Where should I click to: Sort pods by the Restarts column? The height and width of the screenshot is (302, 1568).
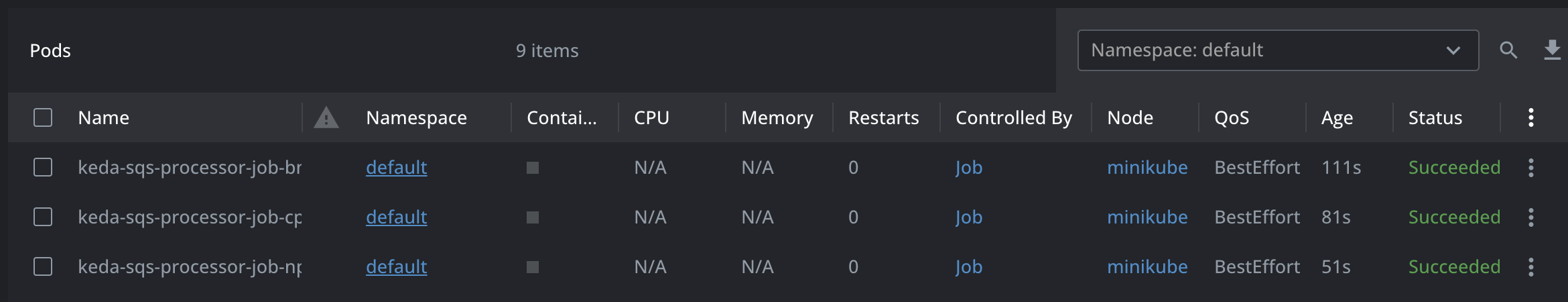pos(883,118)
